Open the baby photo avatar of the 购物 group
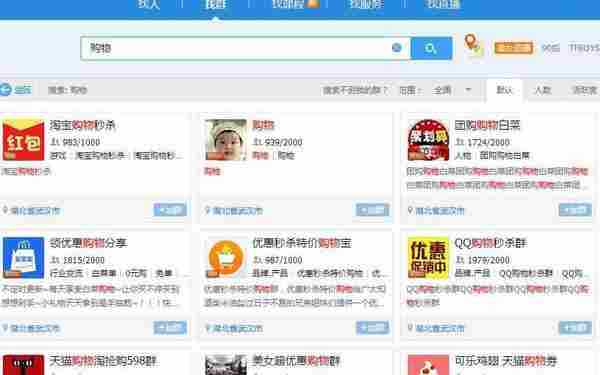 226,140
